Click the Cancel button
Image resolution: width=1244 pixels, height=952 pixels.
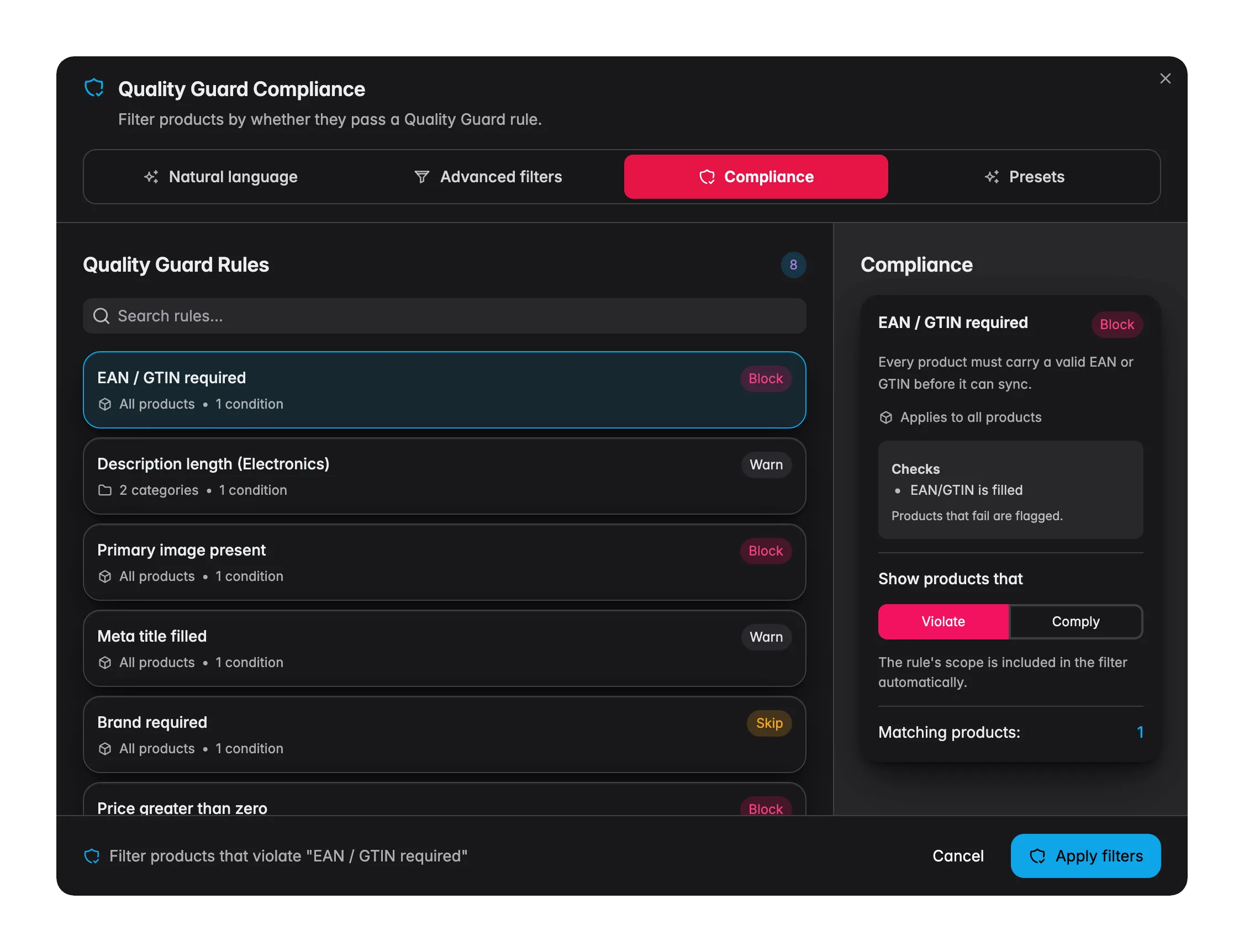click(958, 856)
